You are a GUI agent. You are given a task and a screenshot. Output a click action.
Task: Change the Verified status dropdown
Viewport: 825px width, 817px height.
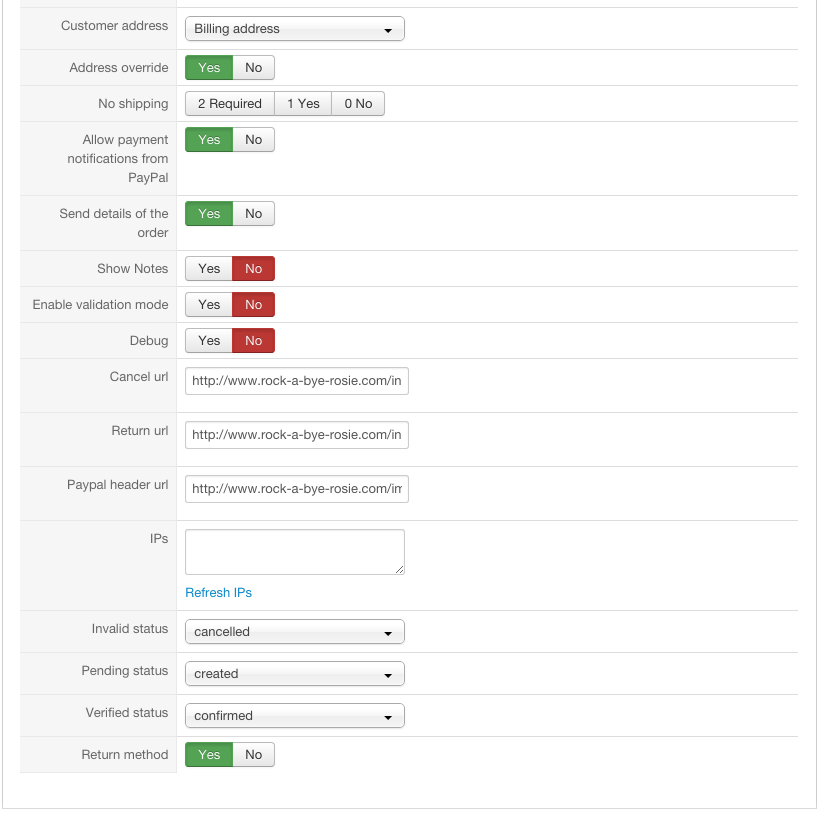pos(294,716)
